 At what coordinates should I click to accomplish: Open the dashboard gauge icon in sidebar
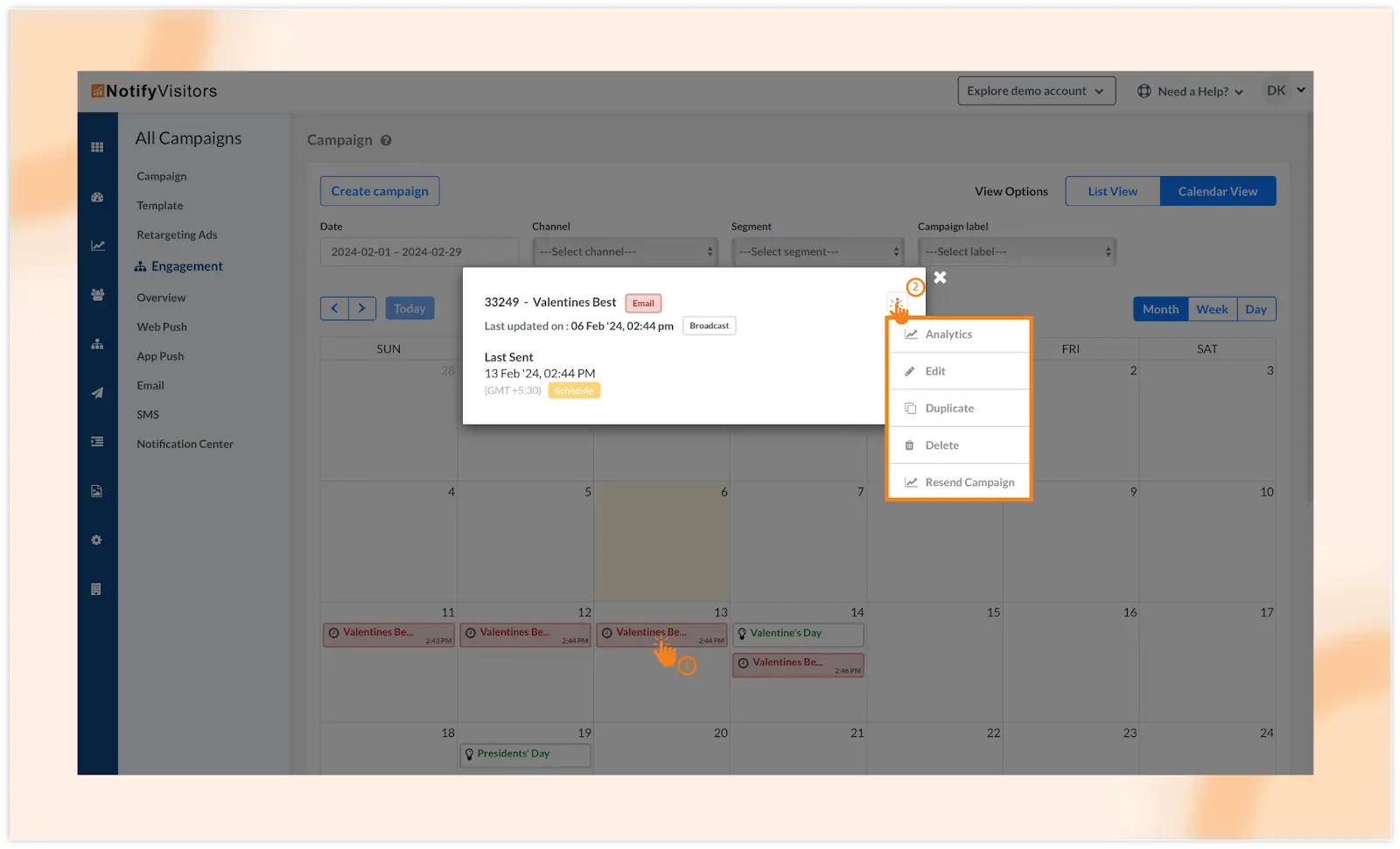(x=97, y=198)
